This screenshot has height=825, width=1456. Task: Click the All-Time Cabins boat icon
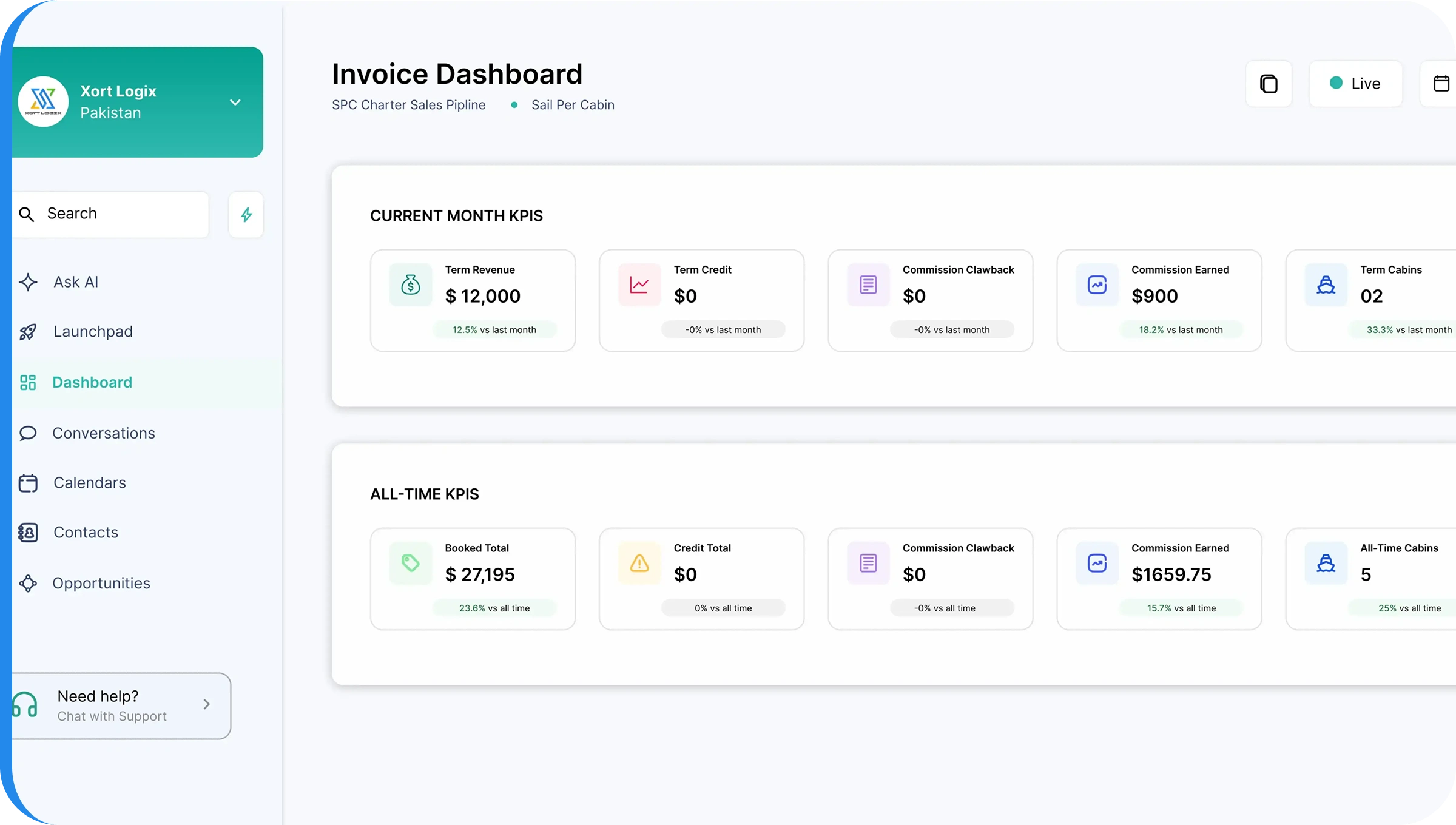click(1326, 563)
